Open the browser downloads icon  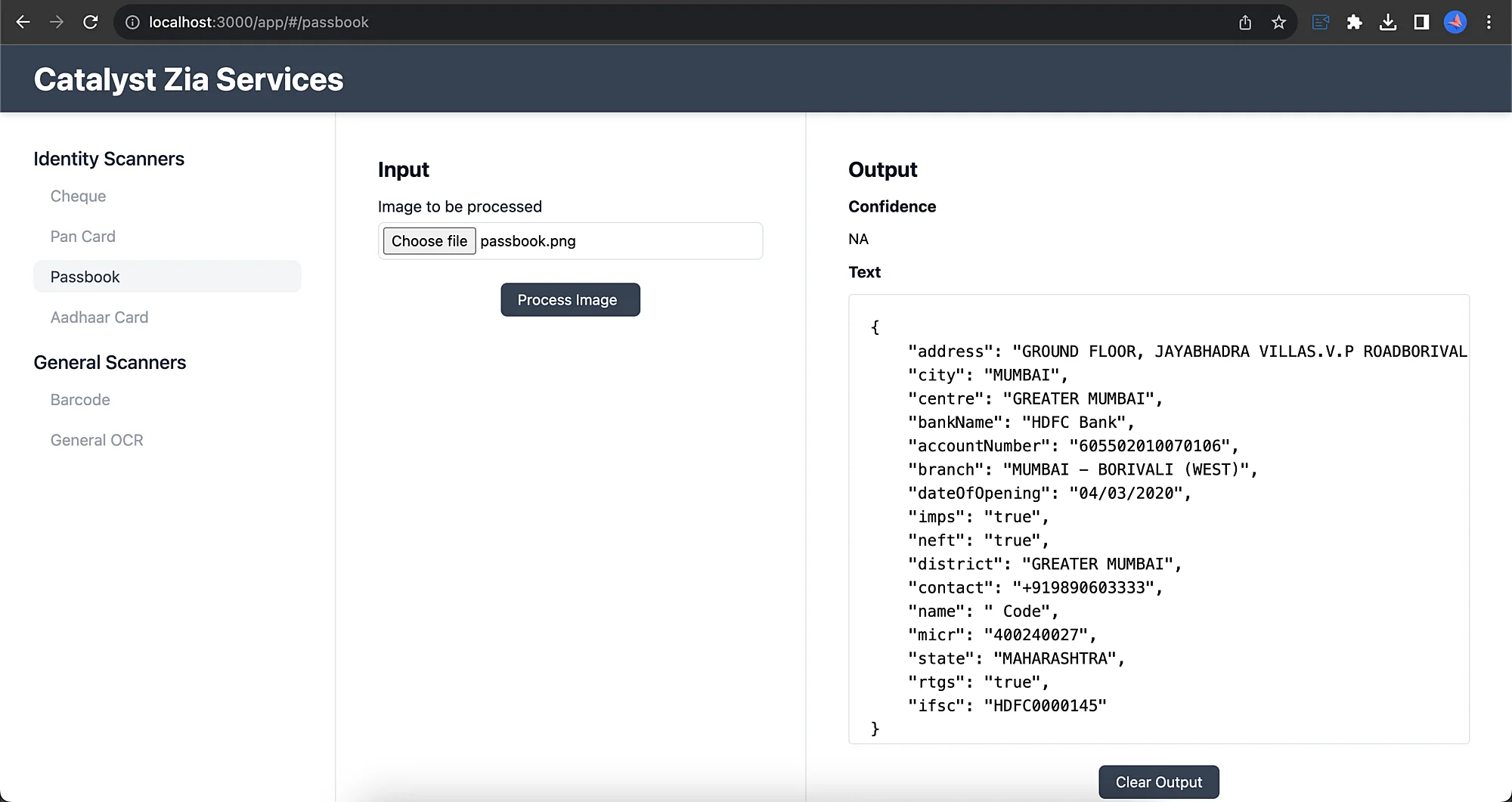1388,23
